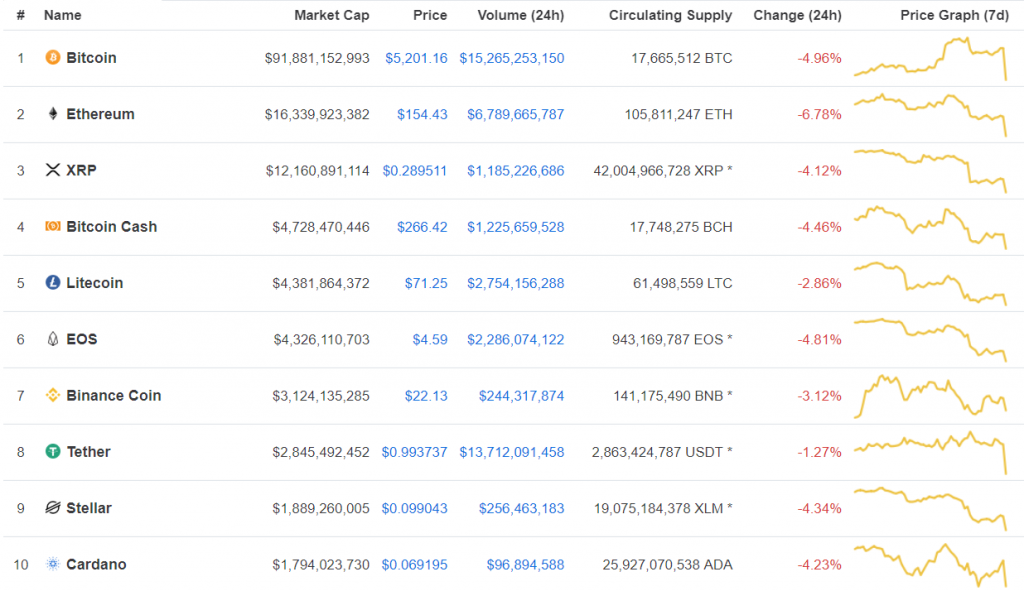The image size is (1024, 591).
Task: Click Bitcoin volume $15,265,253,150
Action: [512, 58]
